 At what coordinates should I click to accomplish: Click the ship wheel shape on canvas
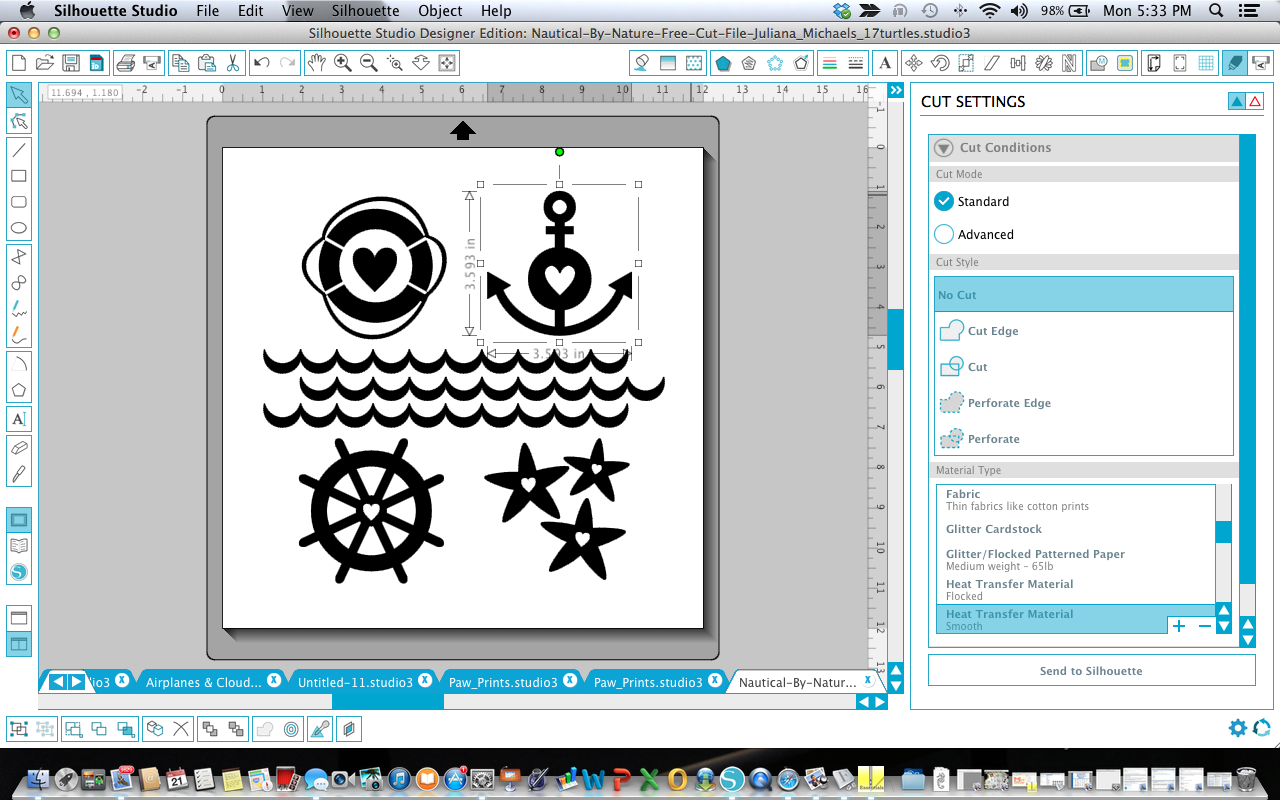[371, 511]
